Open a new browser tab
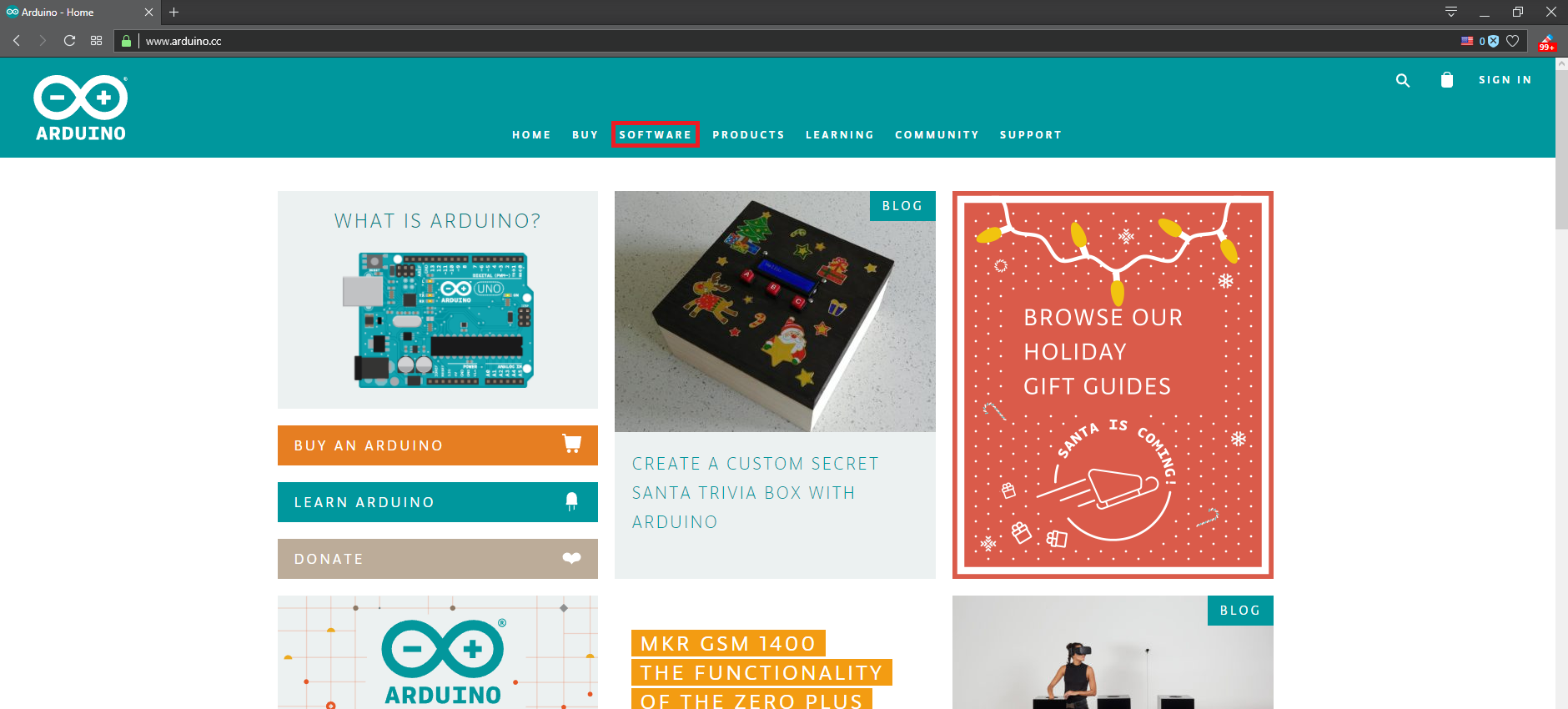 point(173,13)
